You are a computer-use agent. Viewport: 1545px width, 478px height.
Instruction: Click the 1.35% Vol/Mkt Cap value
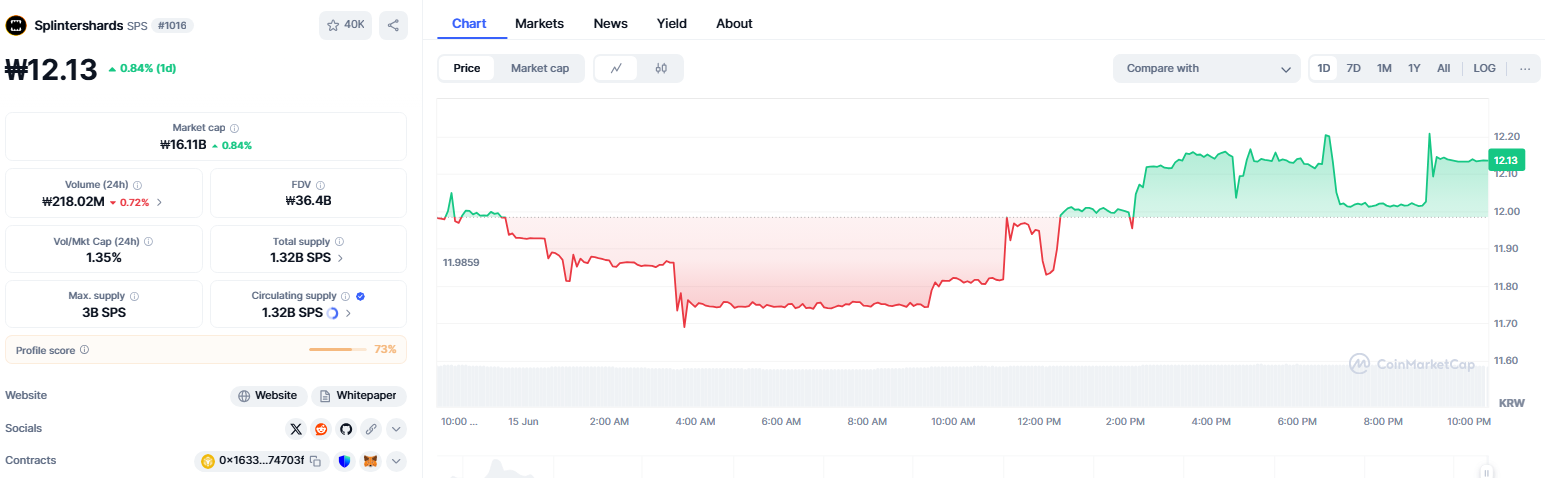click(x=104, y=258)
